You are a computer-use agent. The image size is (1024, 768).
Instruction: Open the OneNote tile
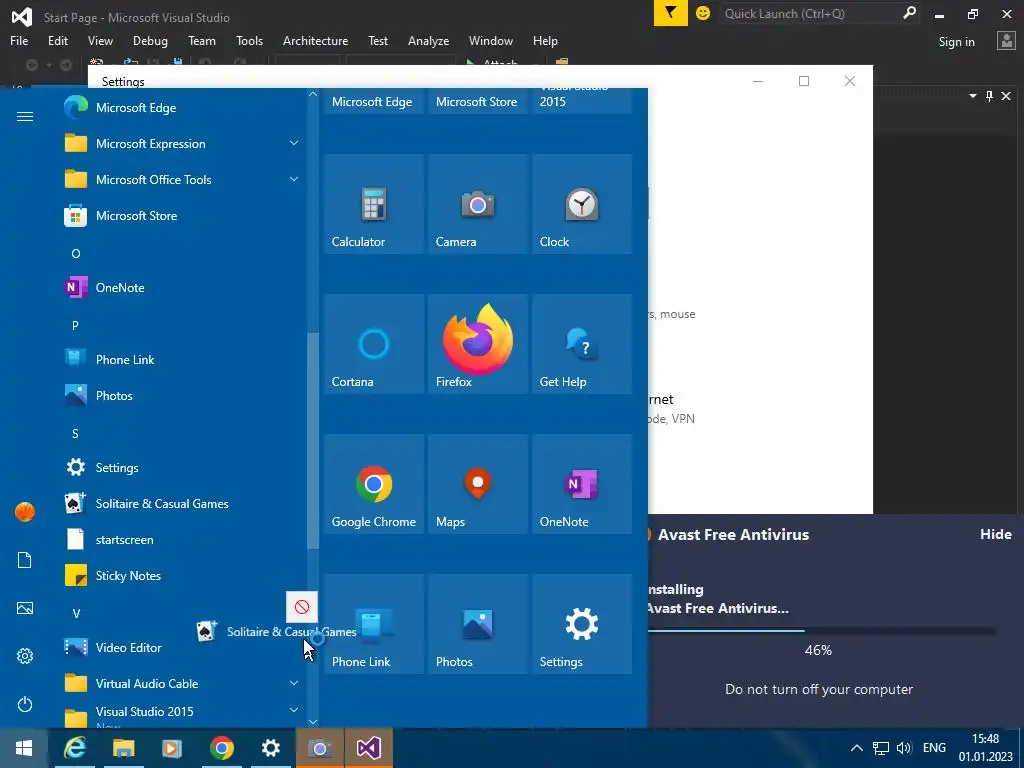point(582,485)
